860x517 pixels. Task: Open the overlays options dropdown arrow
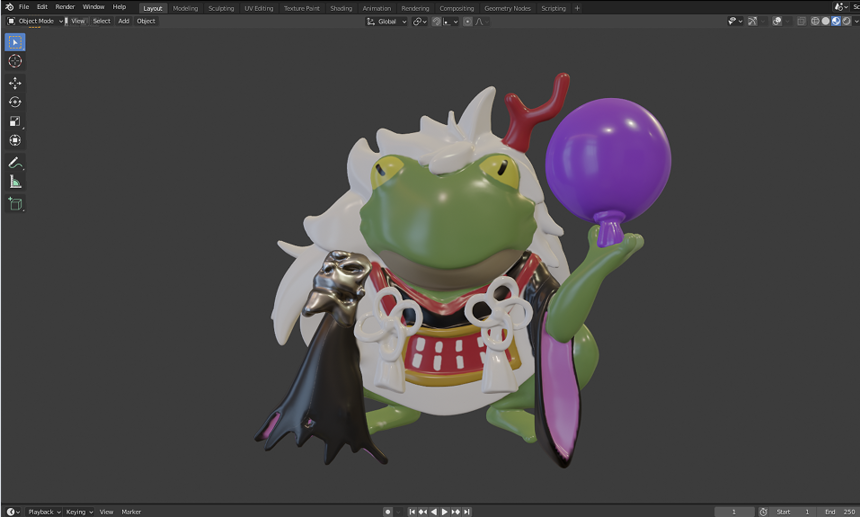click(788, 21)
